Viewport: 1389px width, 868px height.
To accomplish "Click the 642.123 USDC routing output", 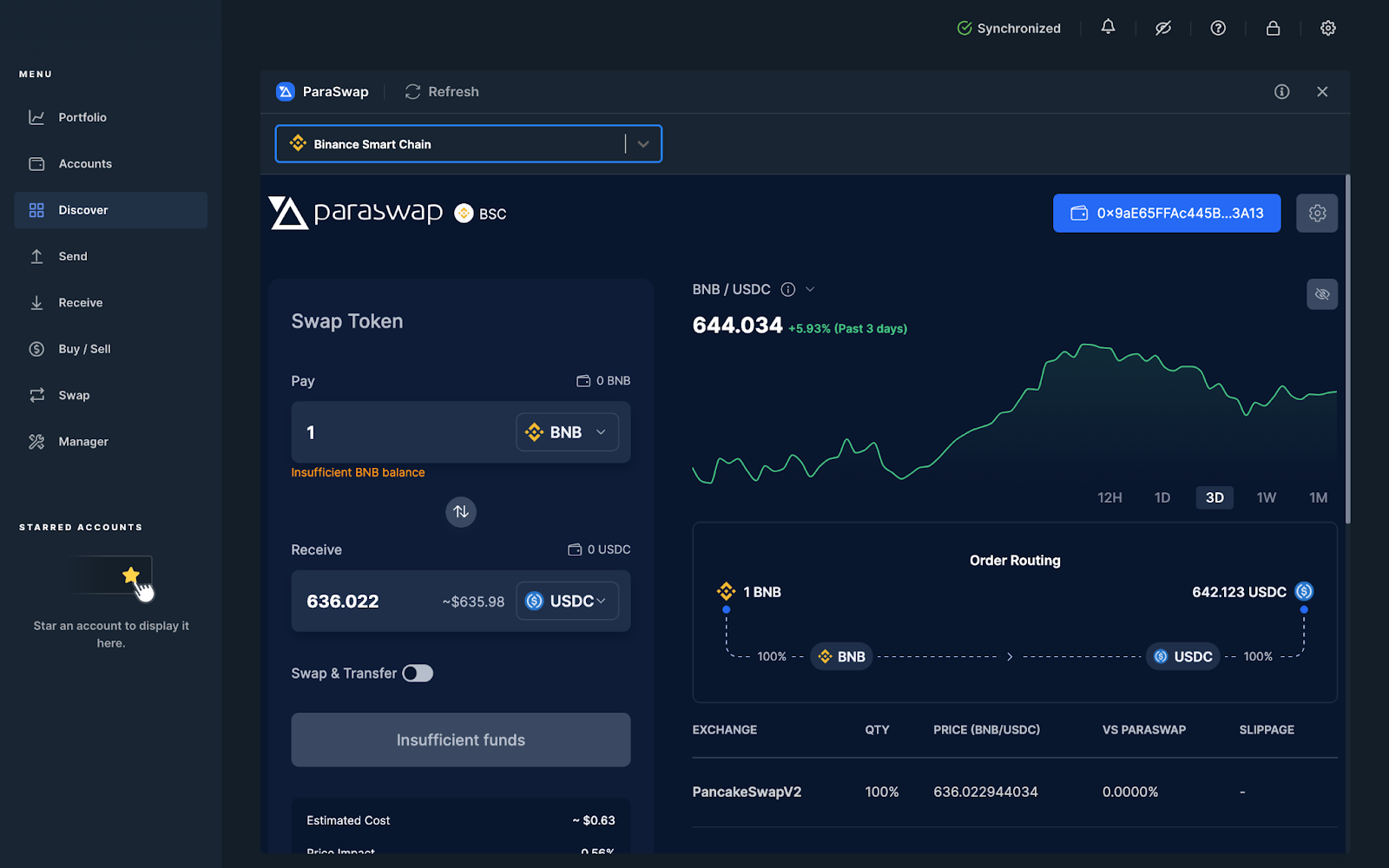I will (x=1253, y=592).
